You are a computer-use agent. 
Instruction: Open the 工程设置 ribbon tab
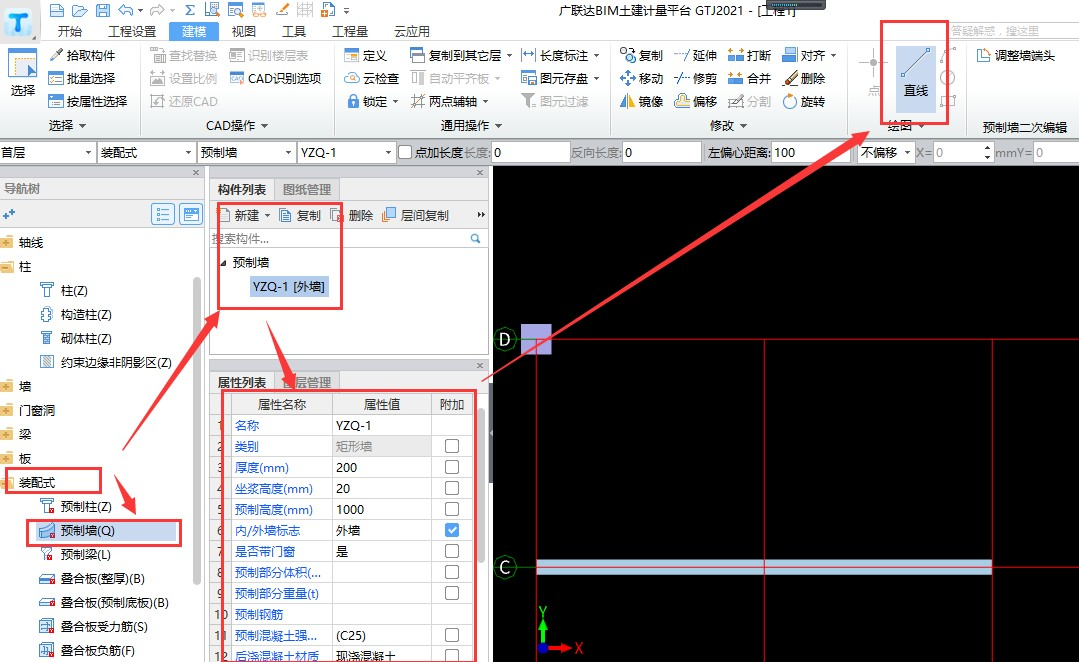tap(132, 31)
